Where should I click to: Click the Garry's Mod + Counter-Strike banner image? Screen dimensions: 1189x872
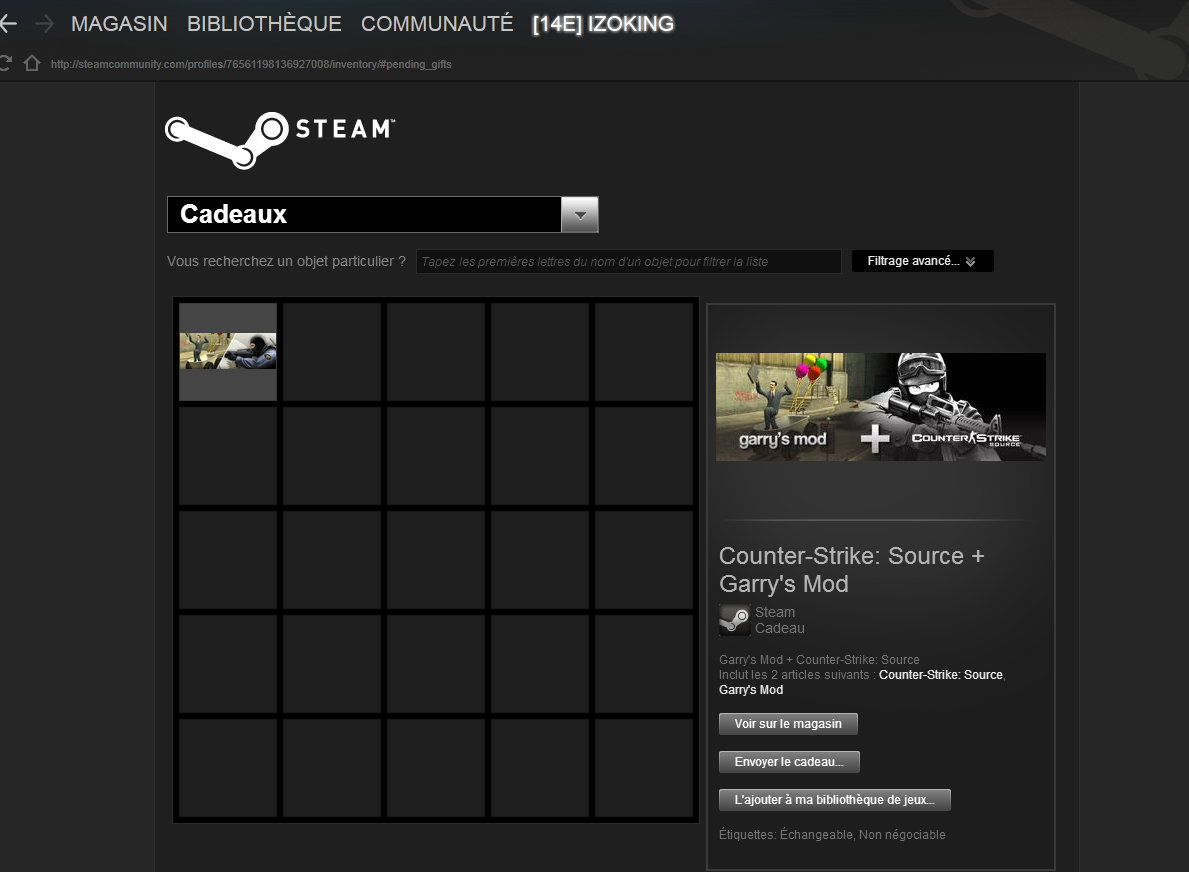click(x=880, y=406)
